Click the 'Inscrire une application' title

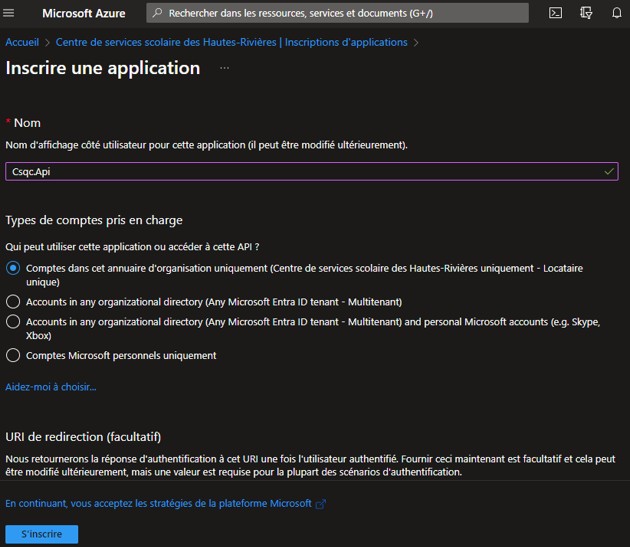pos(103,68)
